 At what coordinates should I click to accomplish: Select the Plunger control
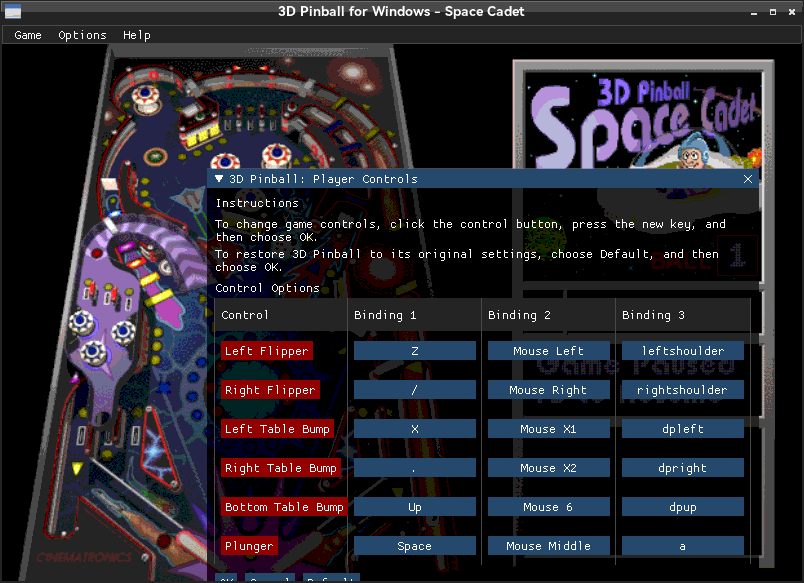[249, 546]
